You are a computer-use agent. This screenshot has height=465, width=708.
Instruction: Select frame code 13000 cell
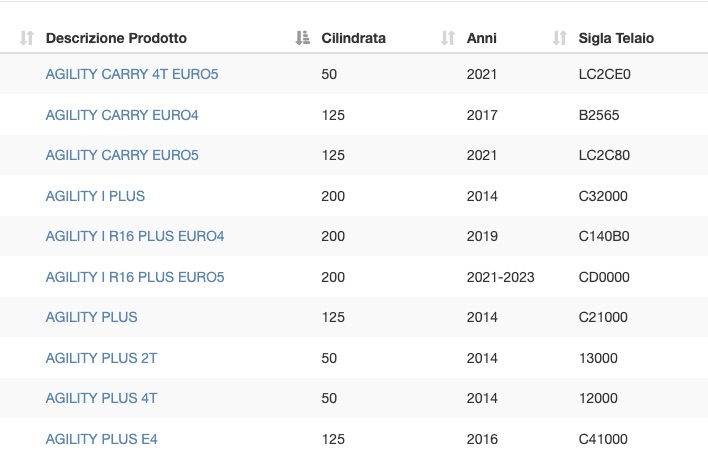[598, 358]
